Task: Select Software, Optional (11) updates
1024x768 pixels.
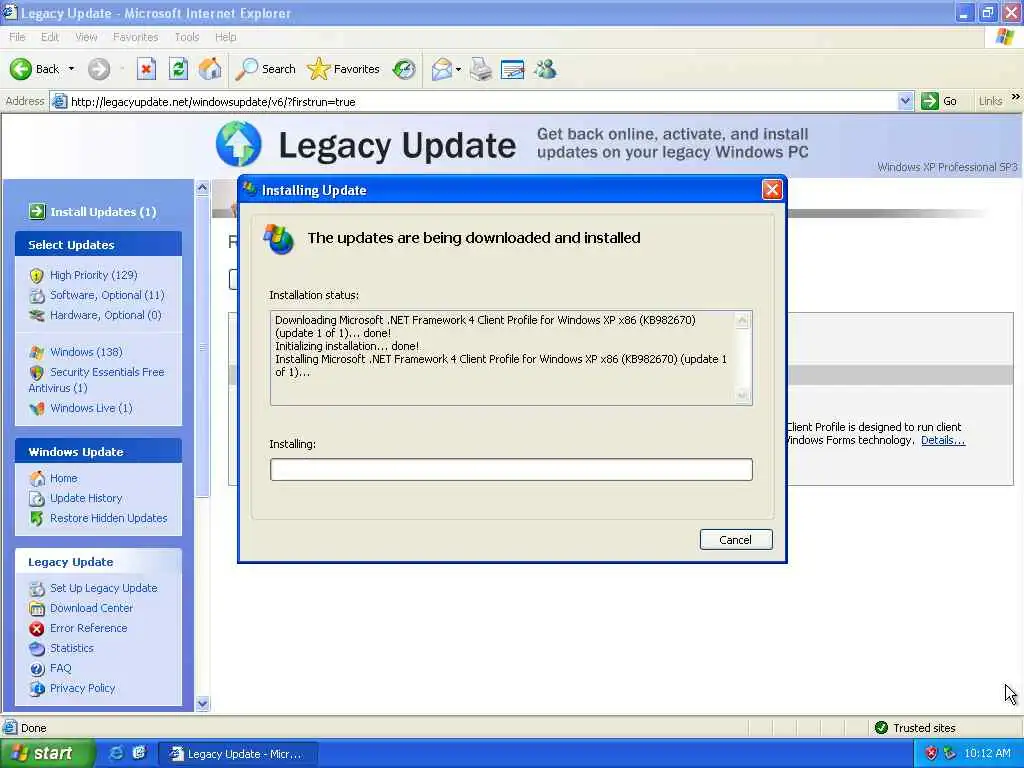Action: click(x=107, y=295)
